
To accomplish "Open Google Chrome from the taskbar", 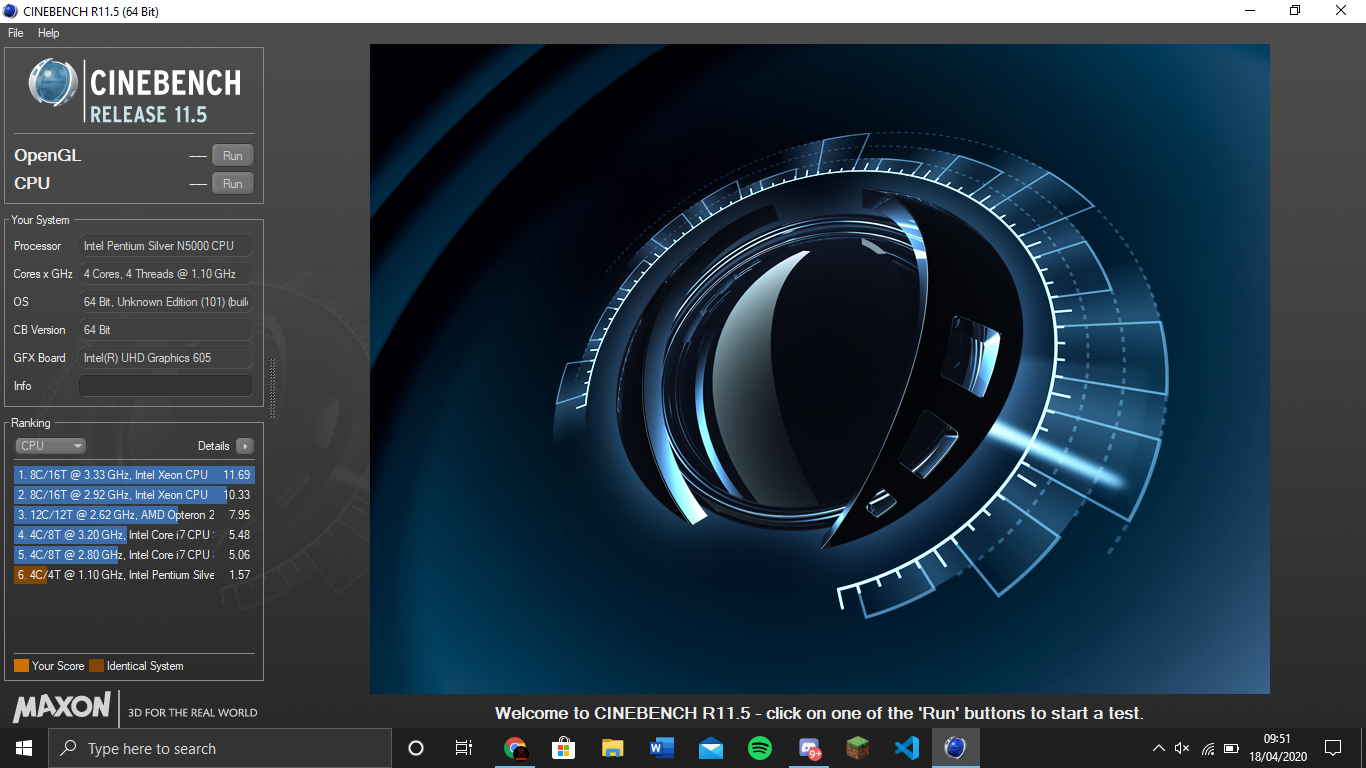I will tap(515, 748).
